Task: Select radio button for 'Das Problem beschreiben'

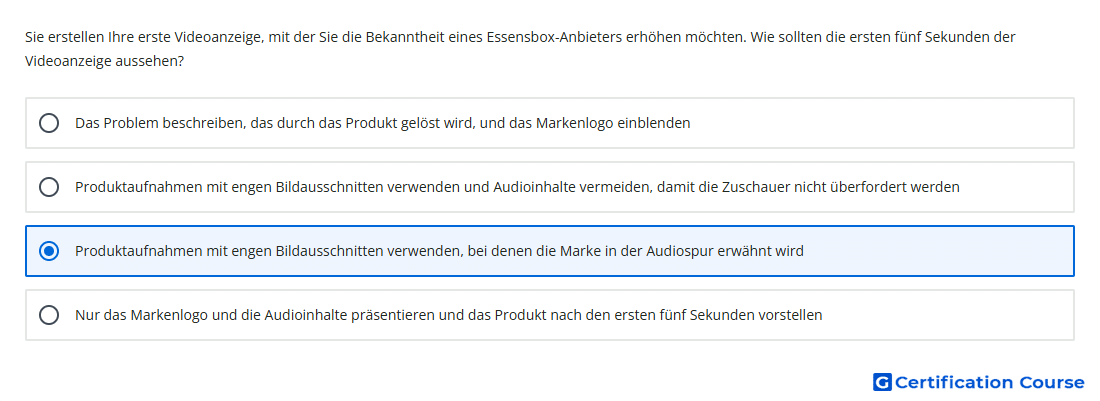Action: click(49, 123)
